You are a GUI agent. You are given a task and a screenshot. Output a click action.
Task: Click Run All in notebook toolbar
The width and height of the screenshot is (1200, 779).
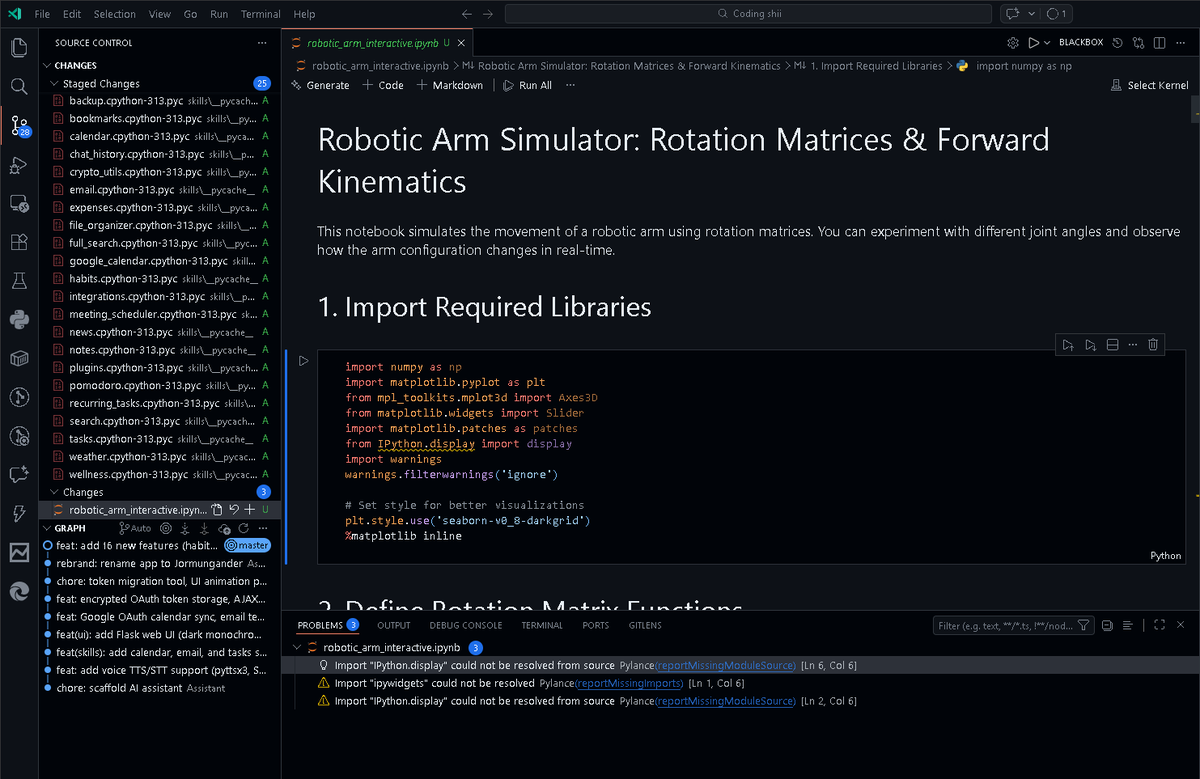[x=527, y=85]
